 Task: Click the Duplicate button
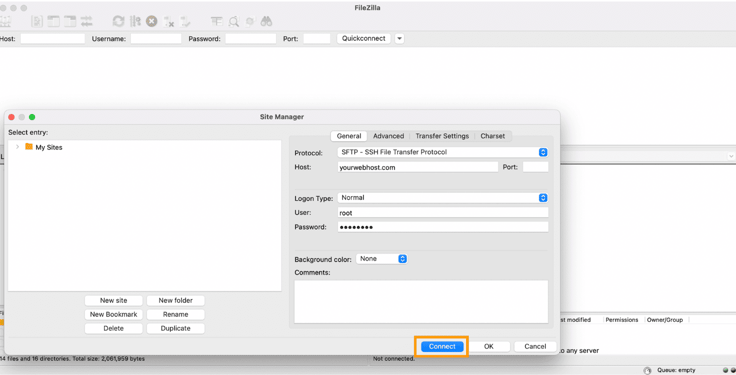pyautogui.click(x=176, y=329)
